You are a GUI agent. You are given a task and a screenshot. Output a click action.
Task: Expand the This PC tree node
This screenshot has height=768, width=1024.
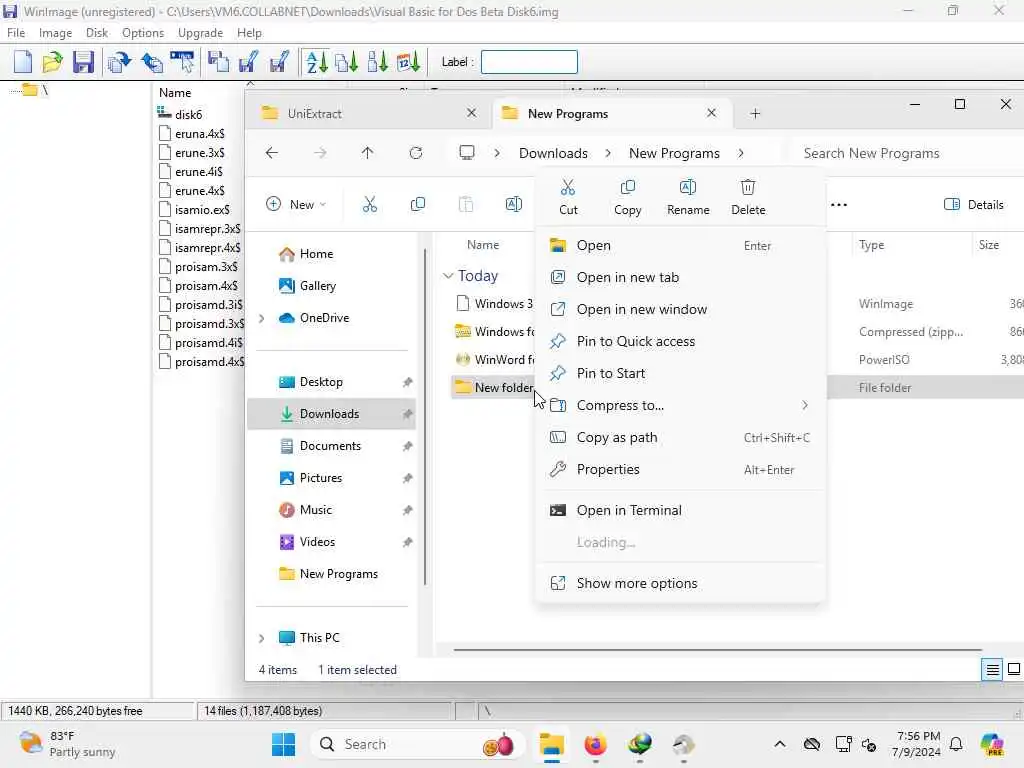point(262,638)
